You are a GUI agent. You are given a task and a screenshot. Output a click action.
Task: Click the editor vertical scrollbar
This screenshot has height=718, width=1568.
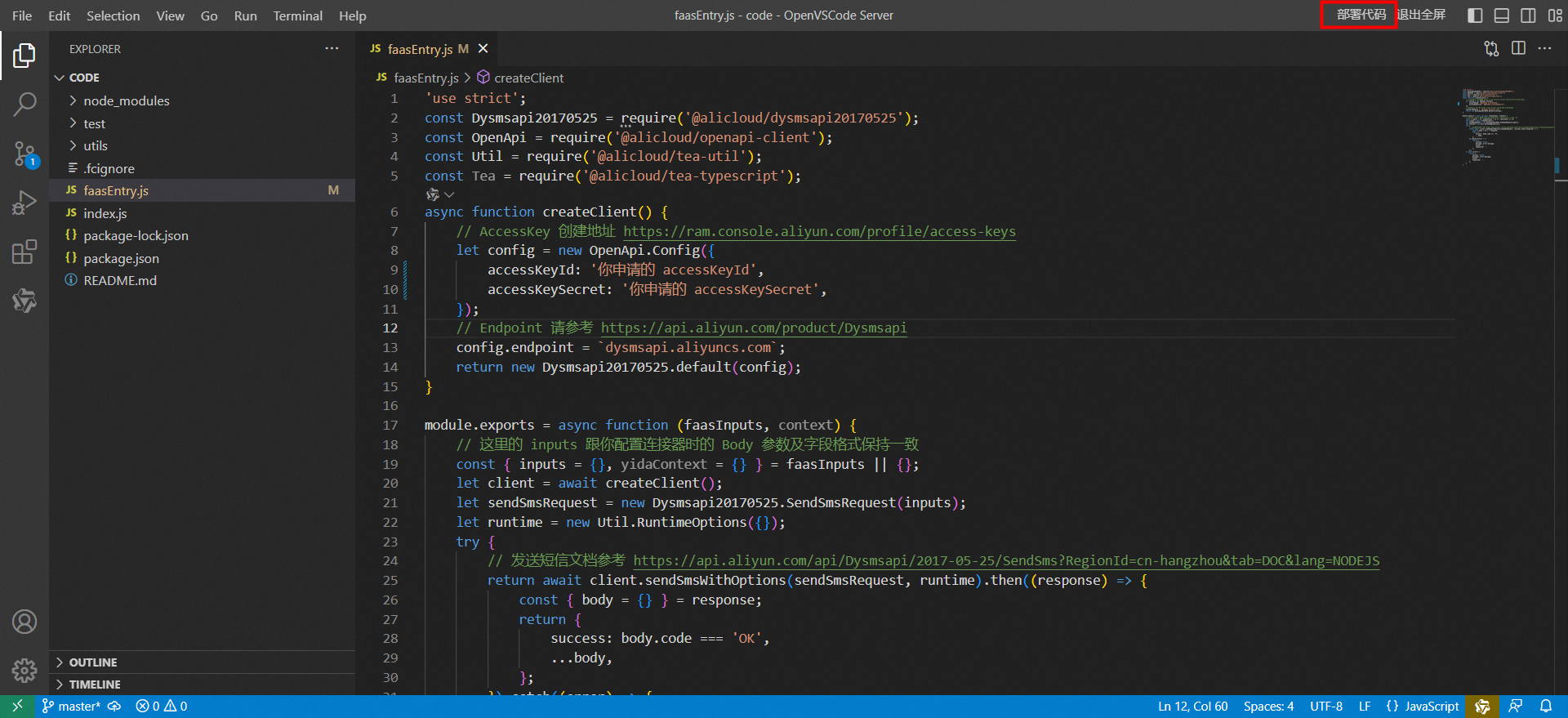coord(1560,392)
